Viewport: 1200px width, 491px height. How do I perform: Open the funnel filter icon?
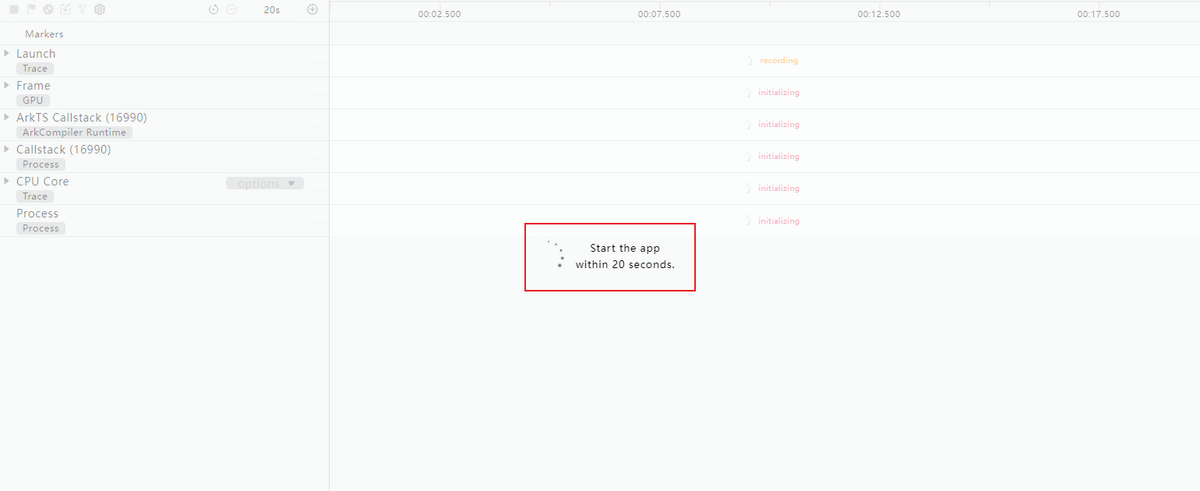pos(82,9)
